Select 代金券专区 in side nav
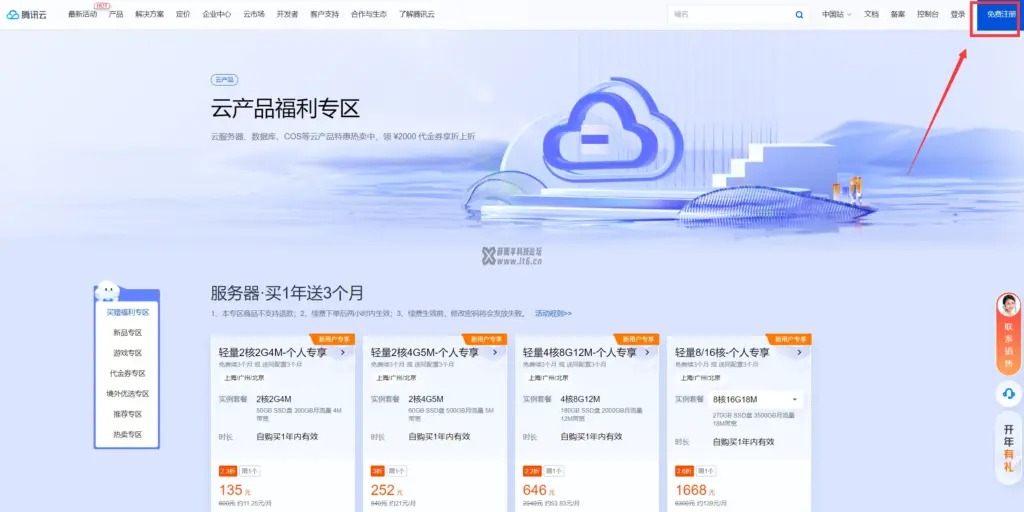The width and height of the screenshot is (1024, 512). click(x=127, y=374)
